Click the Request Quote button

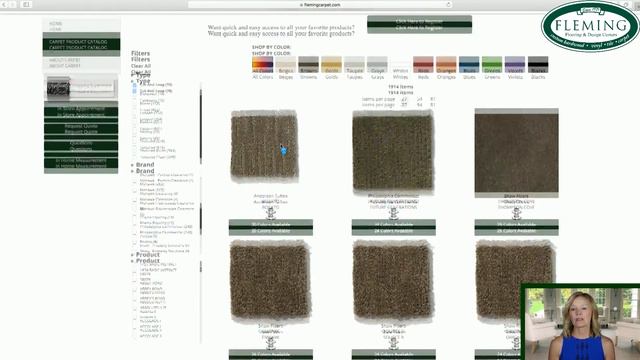coord(81,129)
